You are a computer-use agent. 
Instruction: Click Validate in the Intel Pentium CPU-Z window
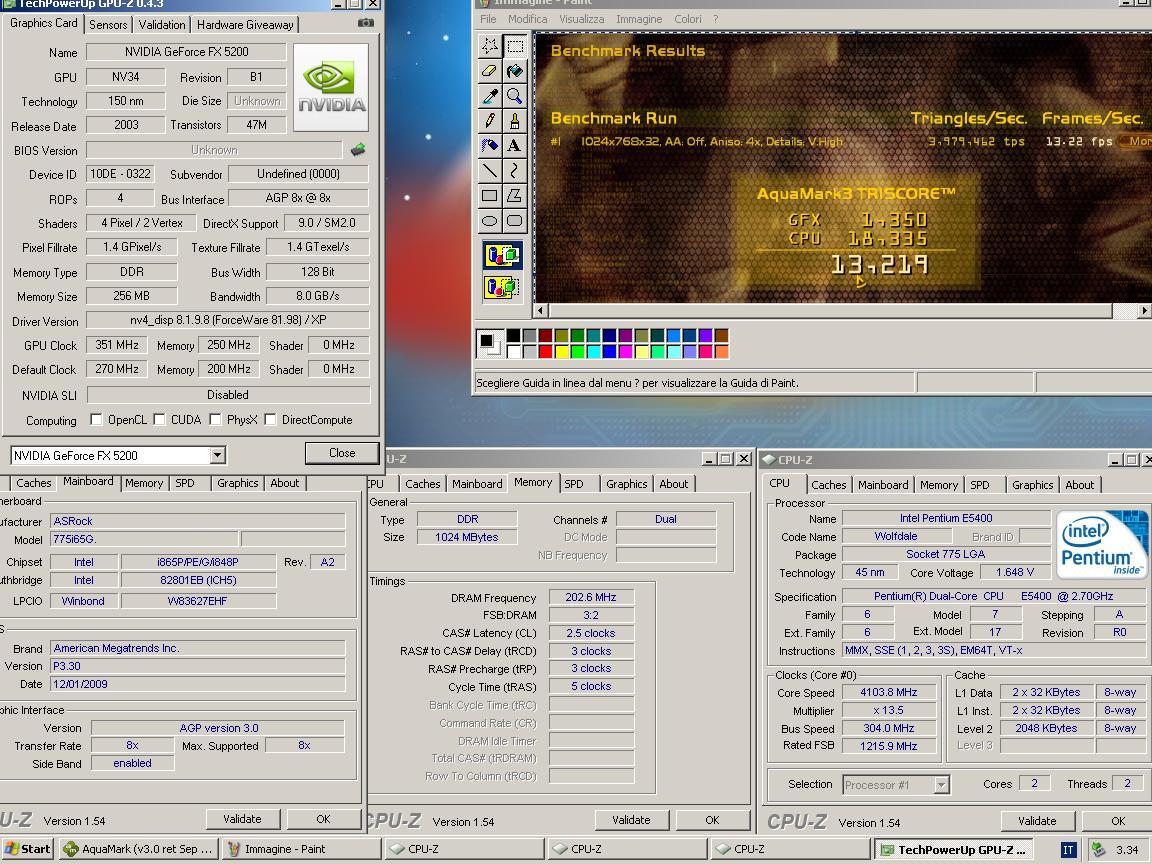click(1037, 821)
